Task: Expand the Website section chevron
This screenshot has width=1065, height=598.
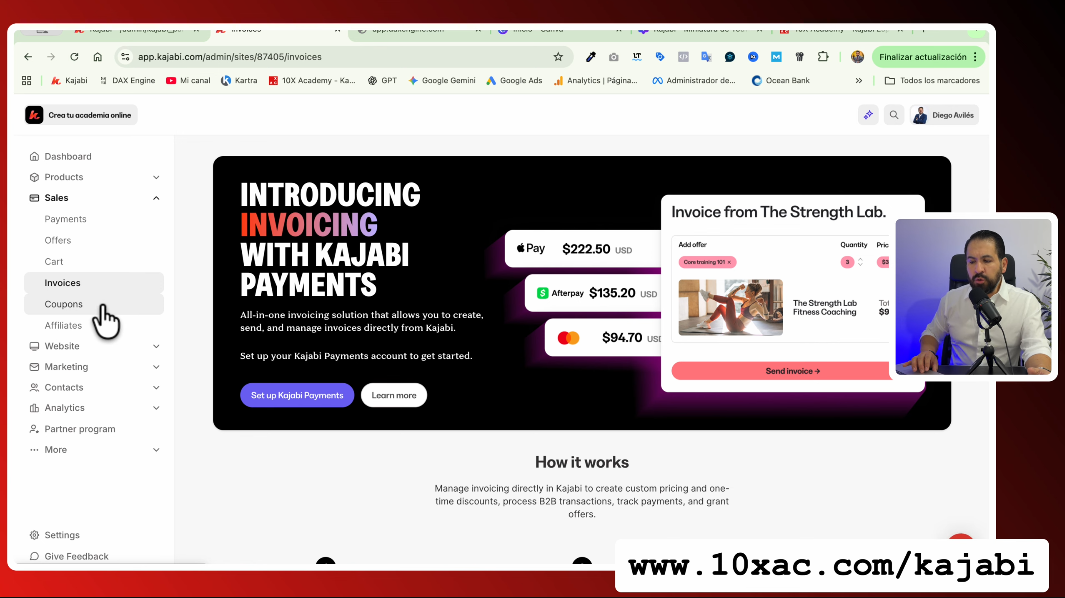Action: pyautogui.click(x=156, y=346)
